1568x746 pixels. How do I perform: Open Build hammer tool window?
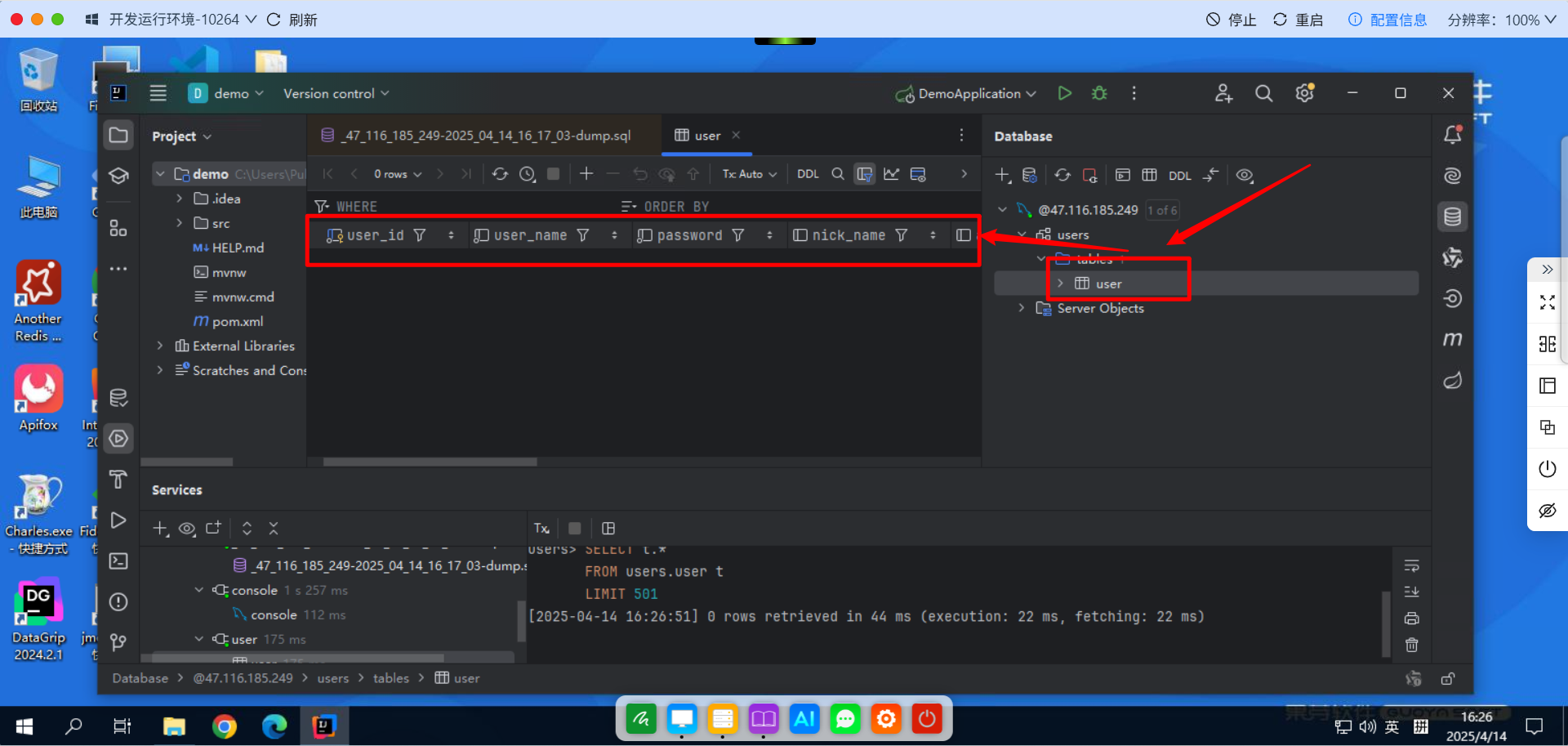(118, 480)
